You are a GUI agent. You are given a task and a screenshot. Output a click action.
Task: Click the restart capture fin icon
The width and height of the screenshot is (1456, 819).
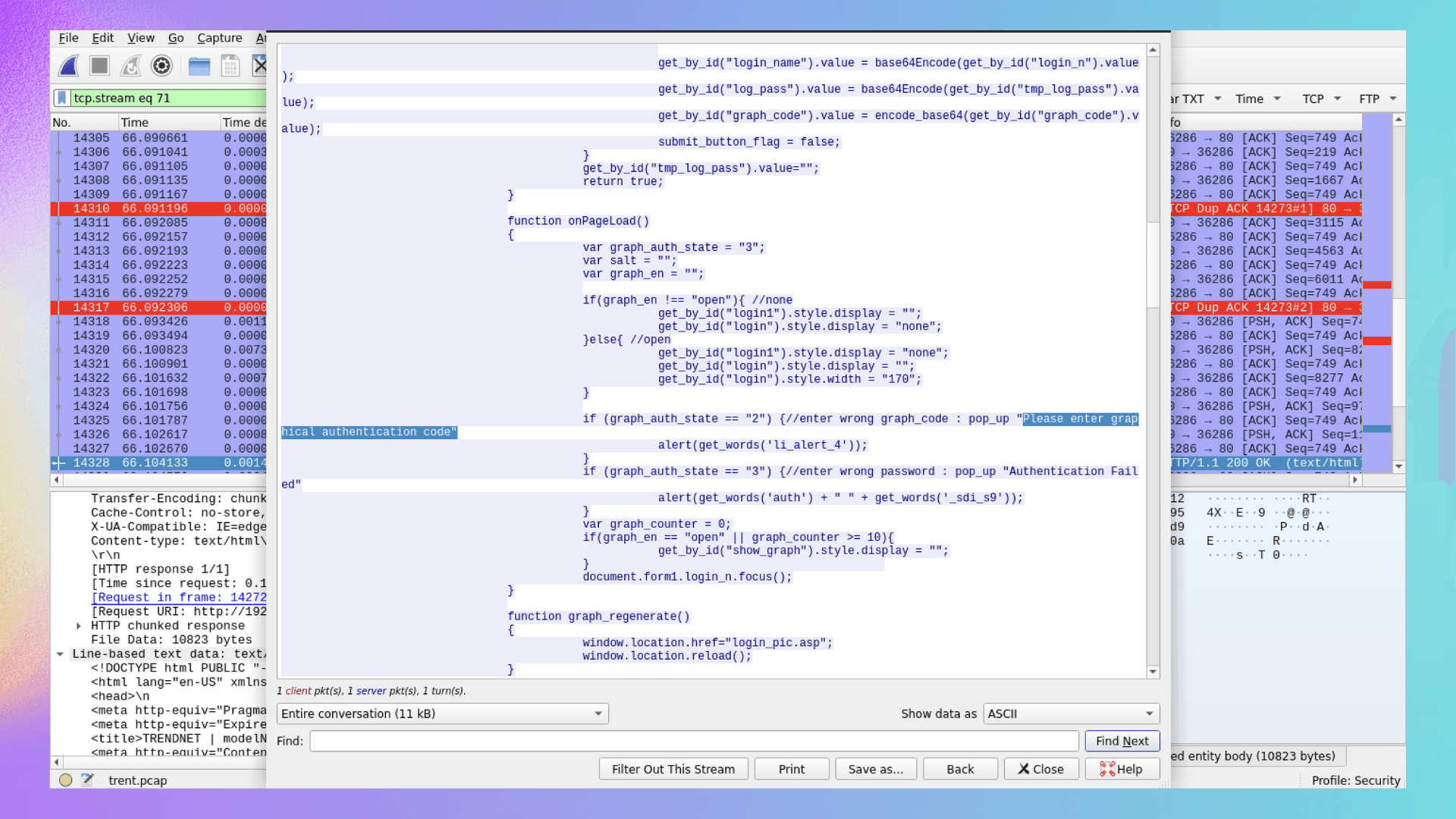[x=130, y=66]
